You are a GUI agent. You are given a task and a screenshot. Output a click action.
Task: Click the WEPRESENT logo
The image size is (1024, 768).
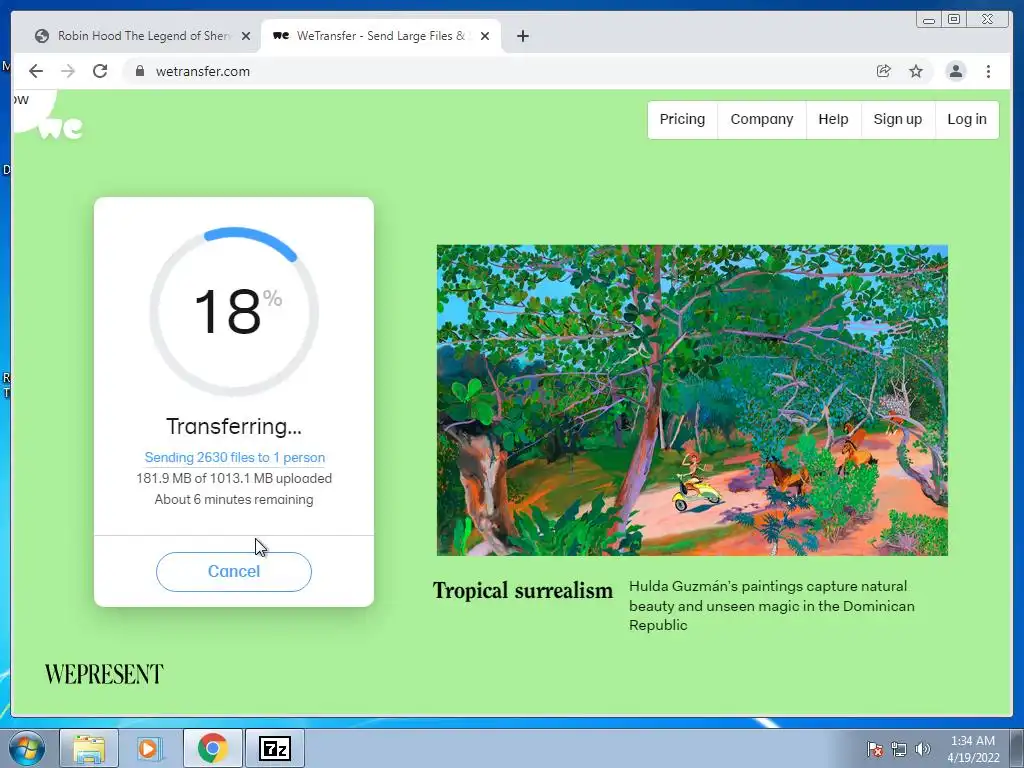point(104,674)
